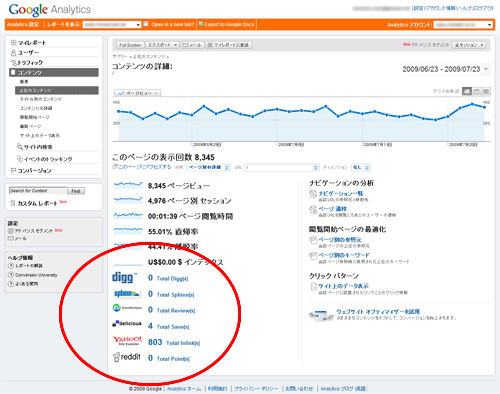The width and height of the screenshot is (500, 394).
Task: Open the エクスポート dropdown button
Action: [162, 45]
